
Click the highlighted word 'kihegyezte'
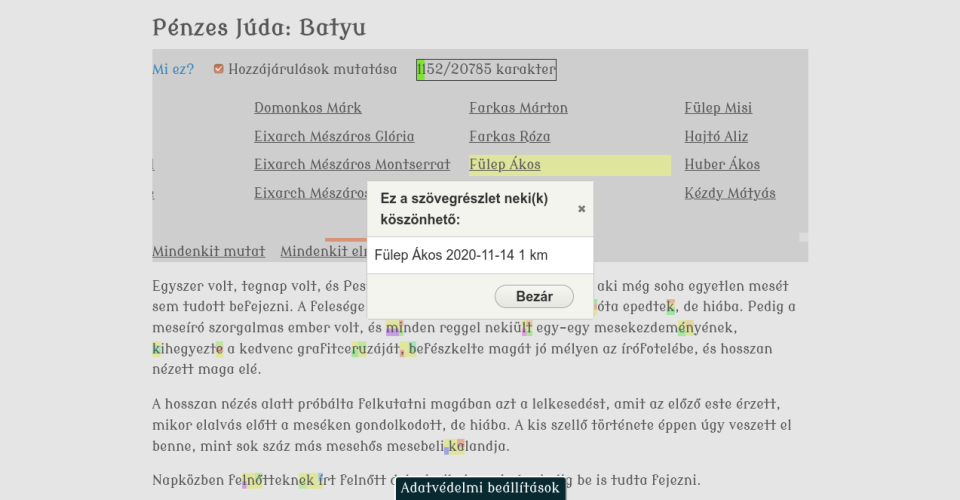[x=188, y=349]
